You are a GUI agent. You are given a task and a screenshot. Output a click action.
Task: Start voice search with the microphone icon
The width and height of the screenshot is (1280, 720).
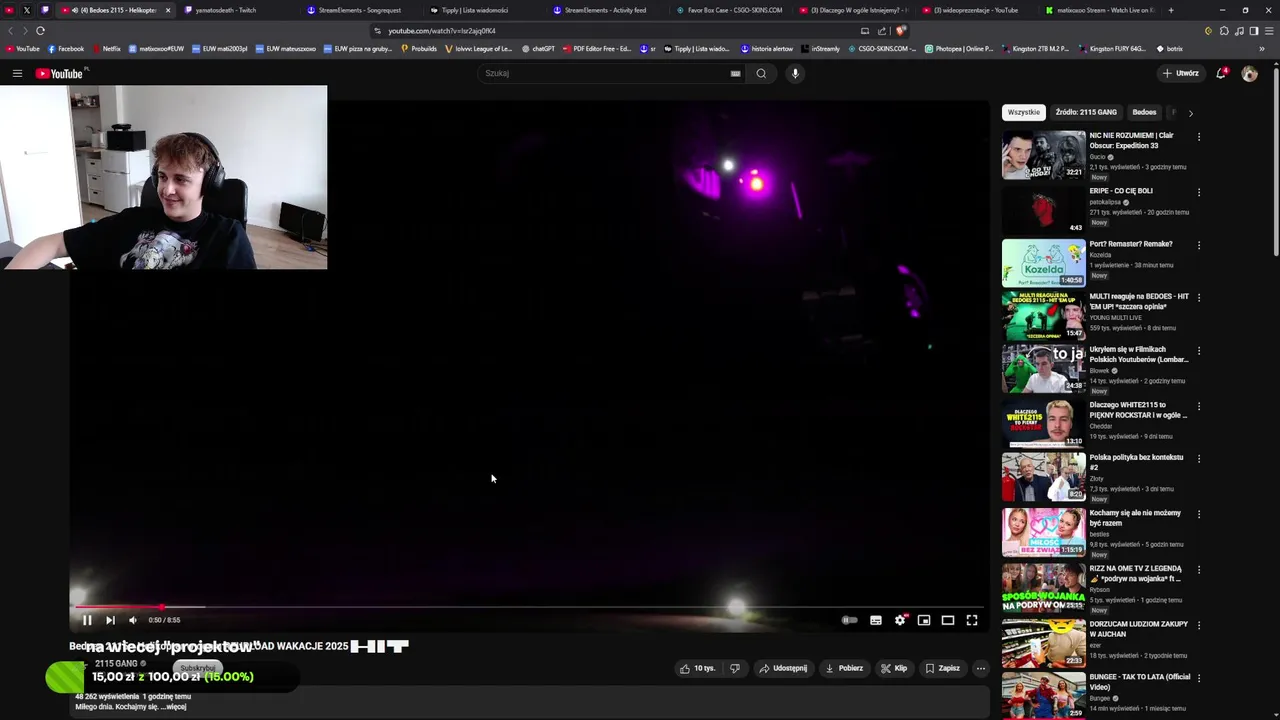point(795,73)
